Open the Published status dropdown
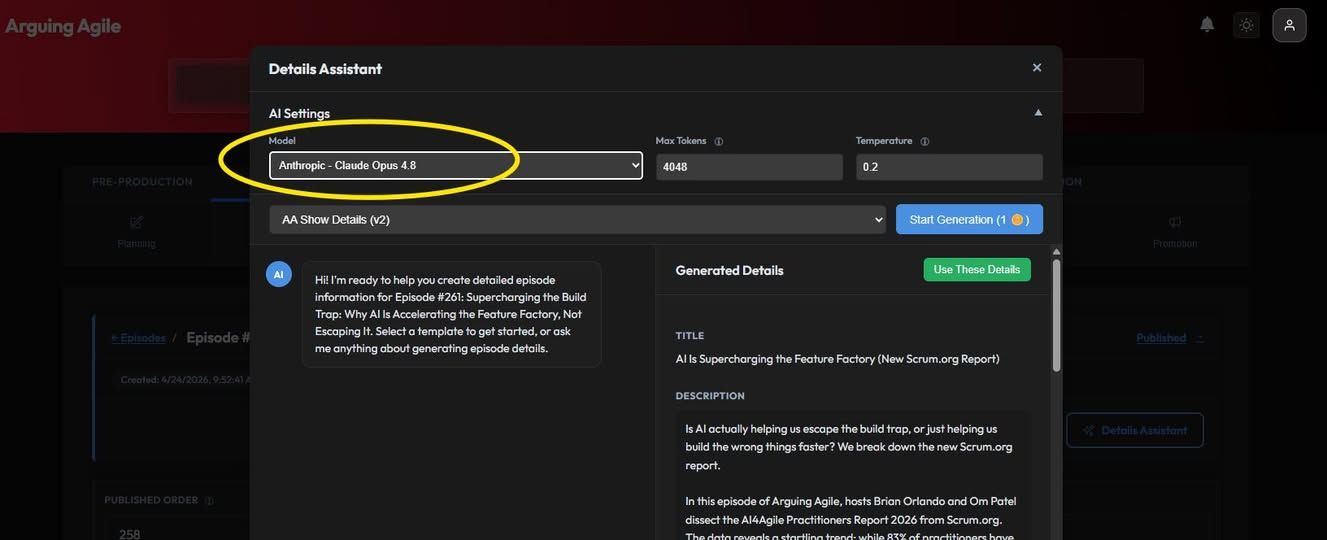Screen dimensions: 1327x540 [x=1170, y=338]
